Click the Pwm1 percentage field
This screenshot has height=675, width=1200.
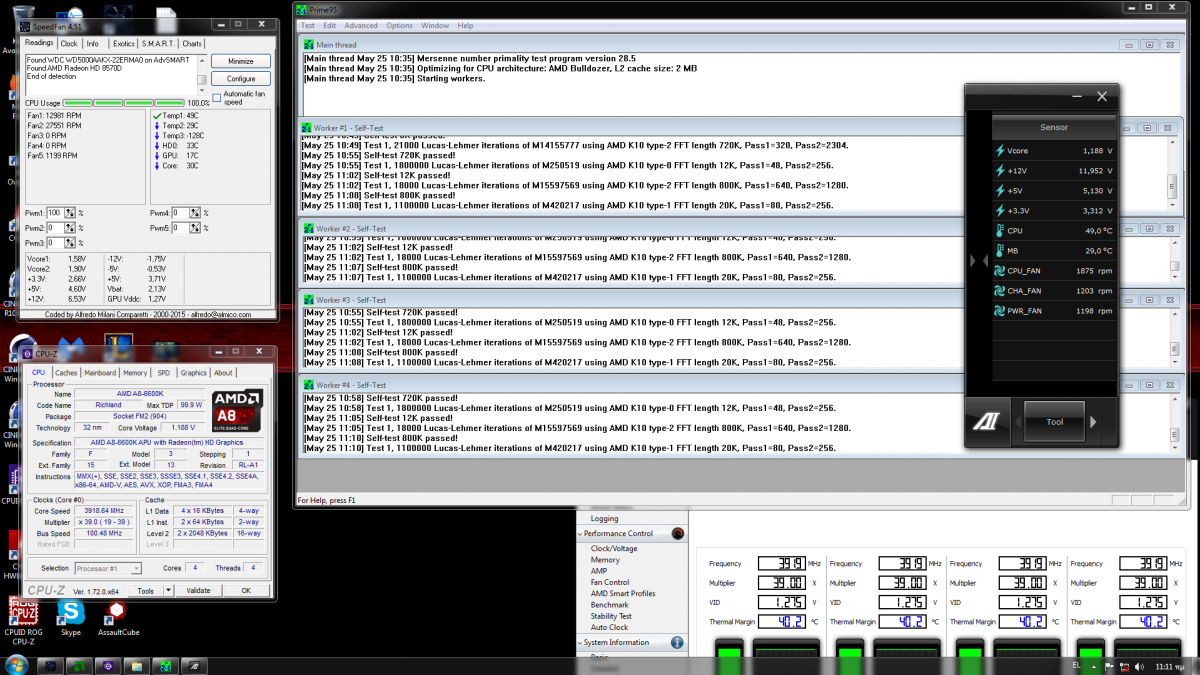tap(56, 213)
